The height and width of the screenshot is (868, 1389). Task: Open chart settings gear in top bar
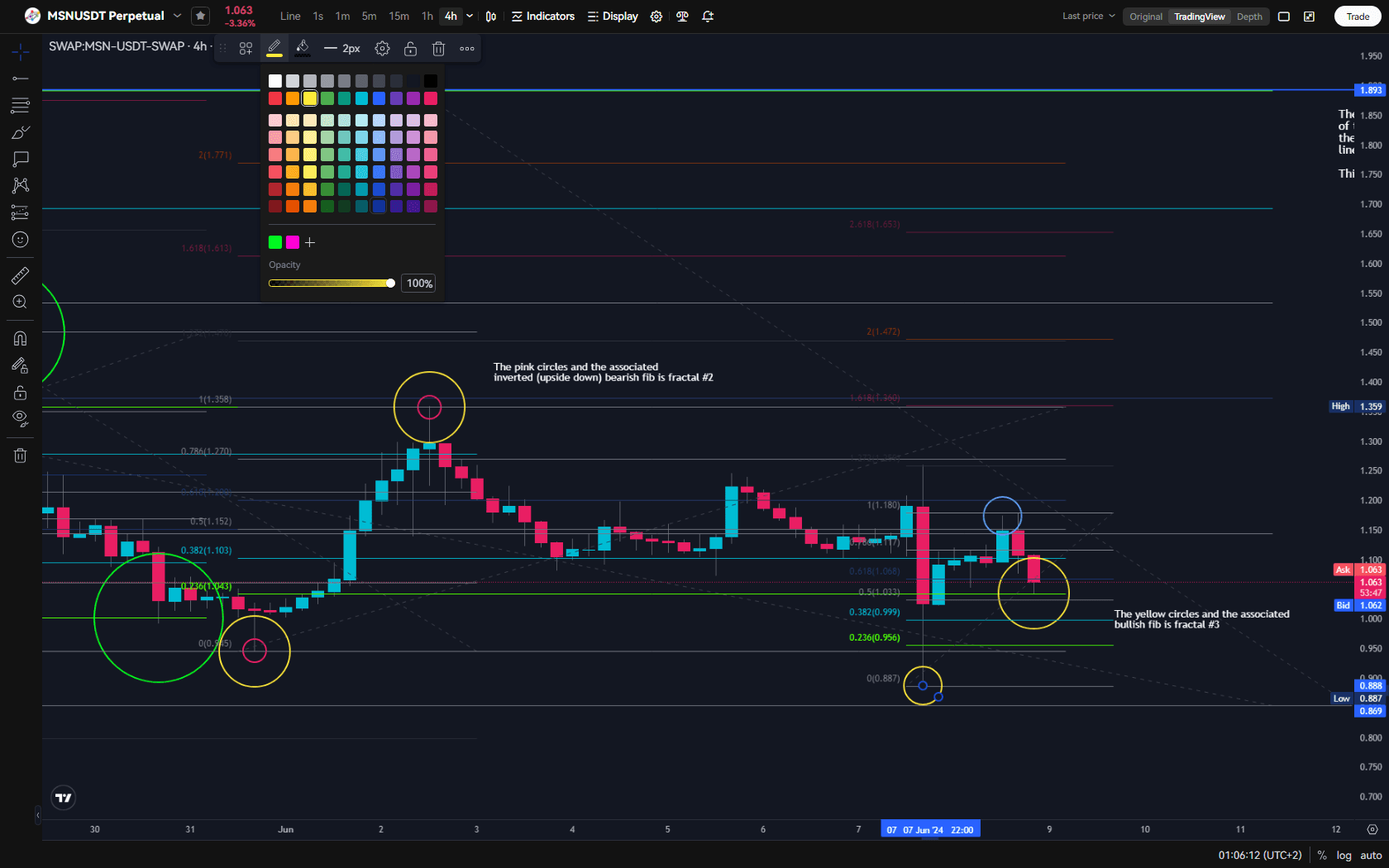656,17
